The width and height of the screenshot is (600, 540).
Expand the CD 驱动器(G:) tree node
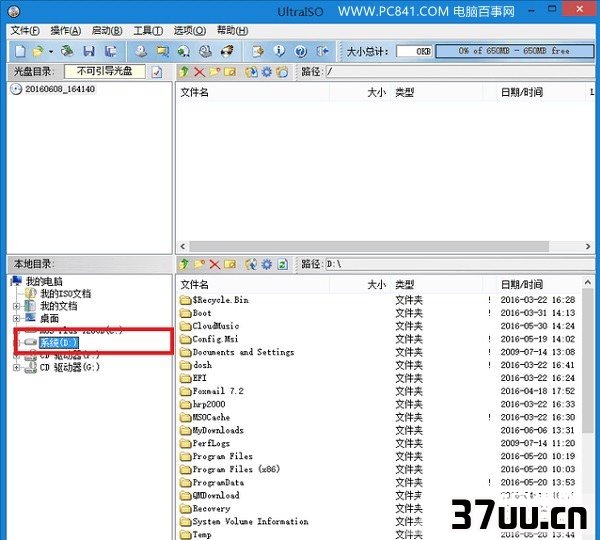pos(16,367)
